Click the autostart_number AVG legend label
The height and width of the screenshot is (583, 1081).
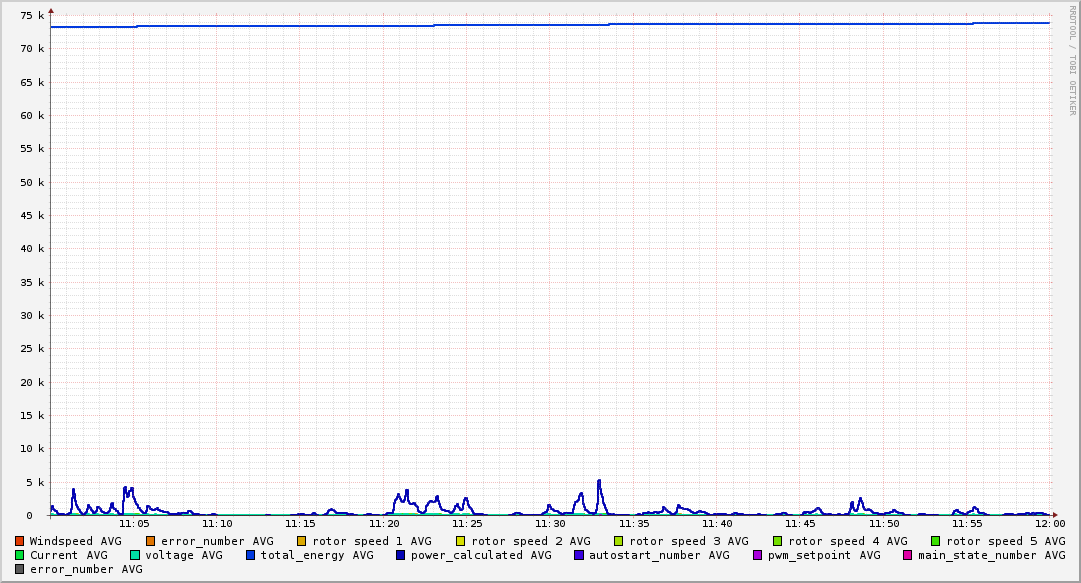659,555
